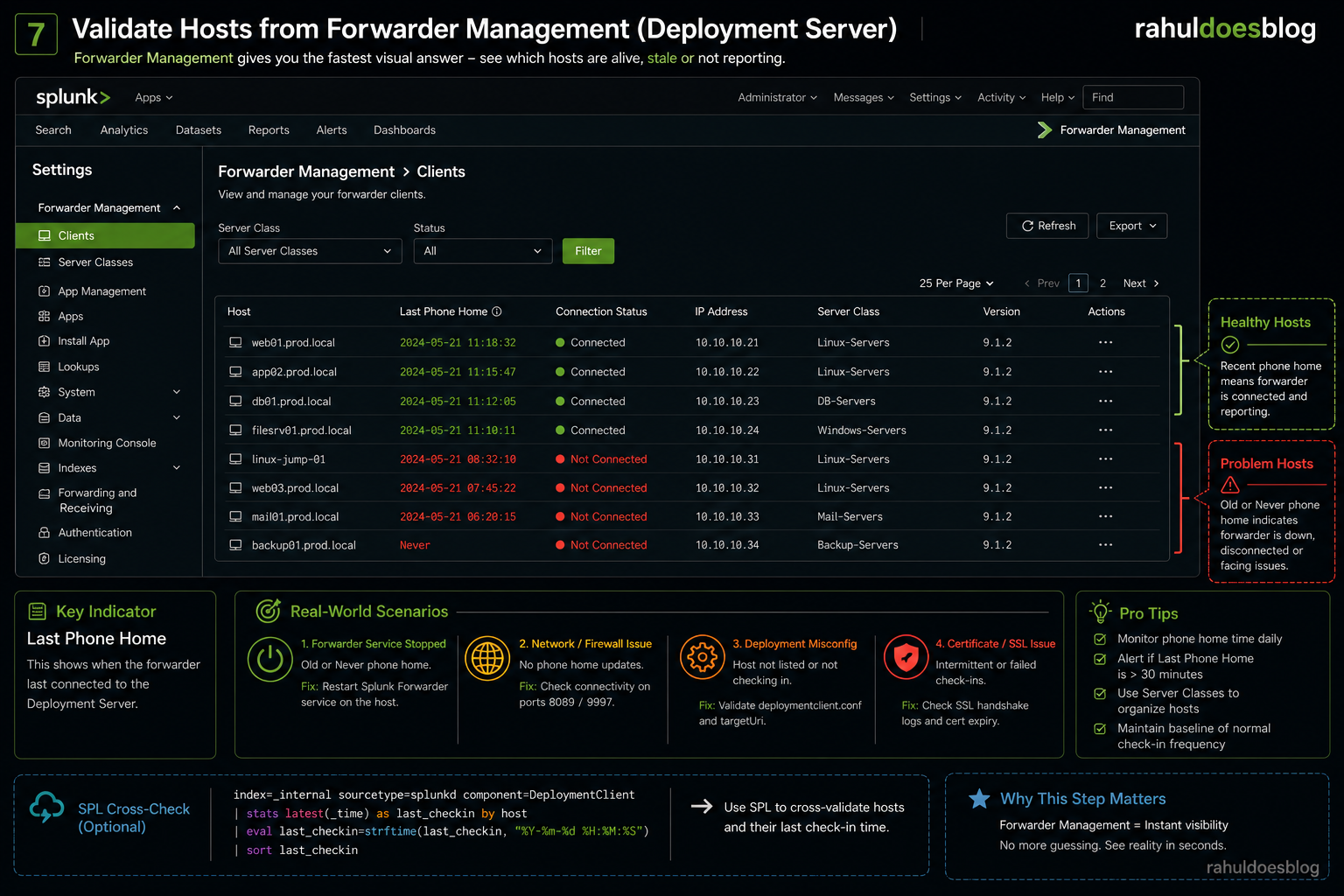Screen dimensions: 1344x896
Task: Go to the Alerts tab
Action: [x=332, y=130]
